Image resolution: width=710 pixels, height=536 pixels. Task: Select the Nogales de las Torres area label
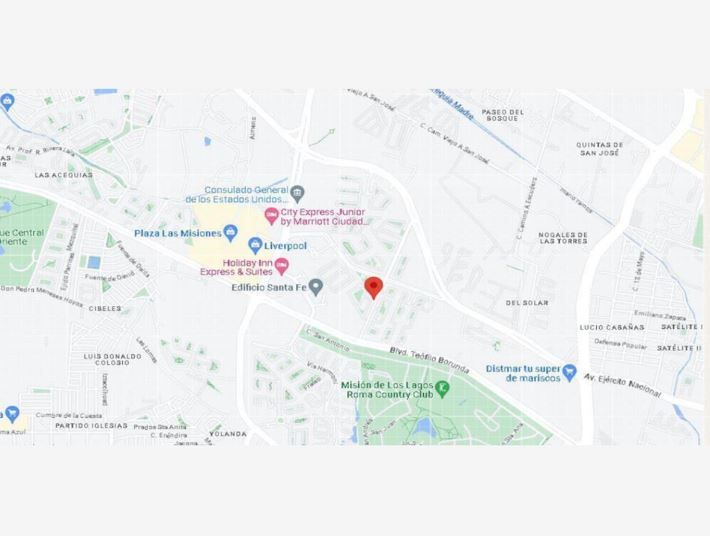563,238
